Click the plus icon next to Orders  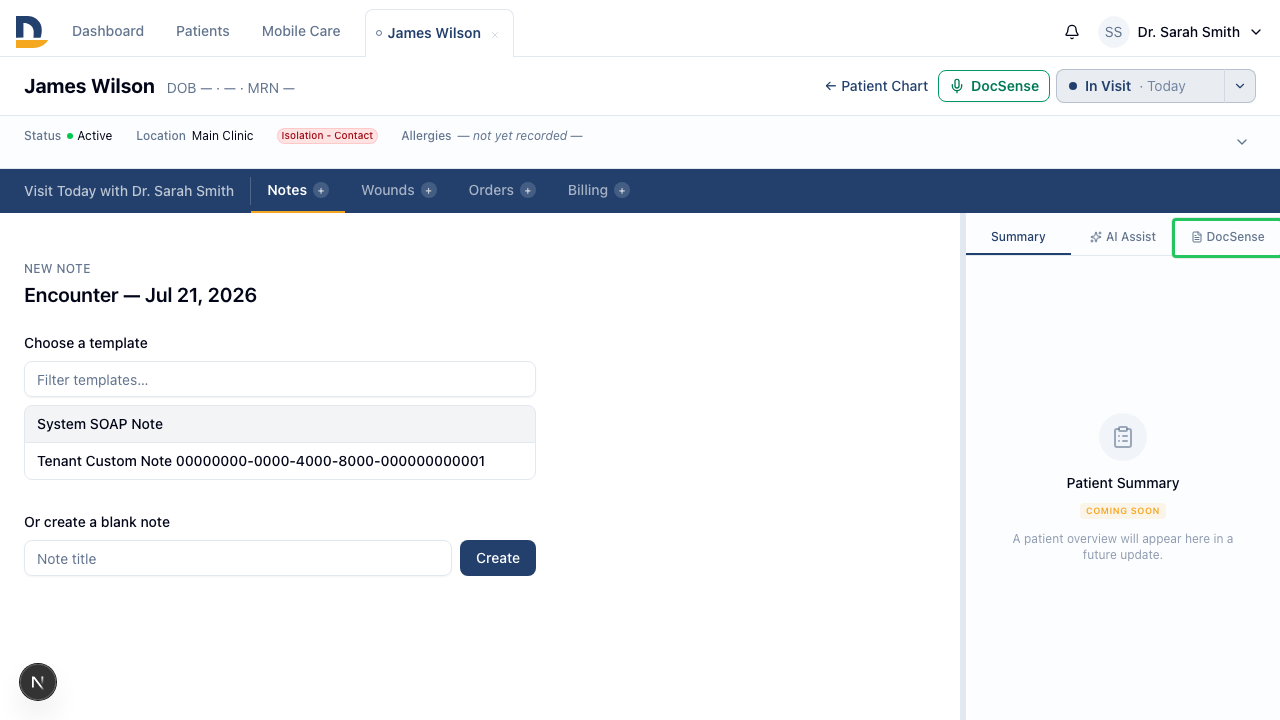(528, 190)
